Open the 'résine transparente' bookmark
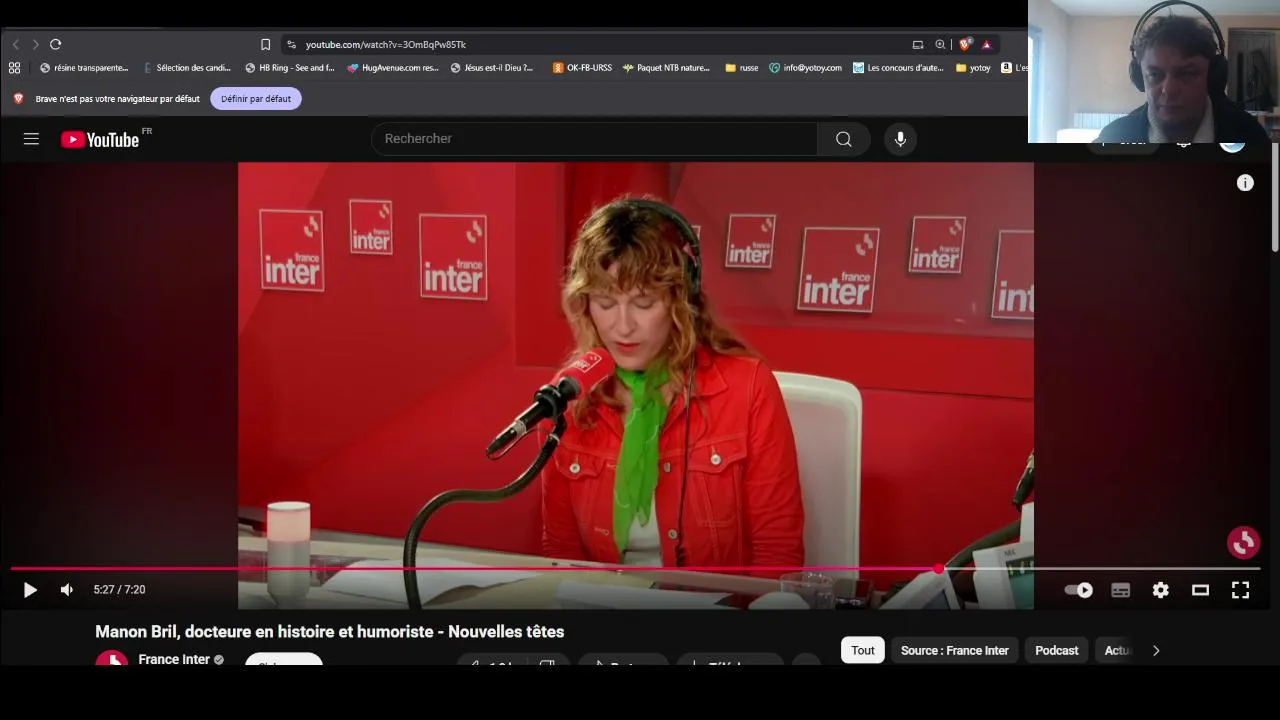The width and height of the screenshot is (1280, 720). pyautogui.click(x=84, y=68)
